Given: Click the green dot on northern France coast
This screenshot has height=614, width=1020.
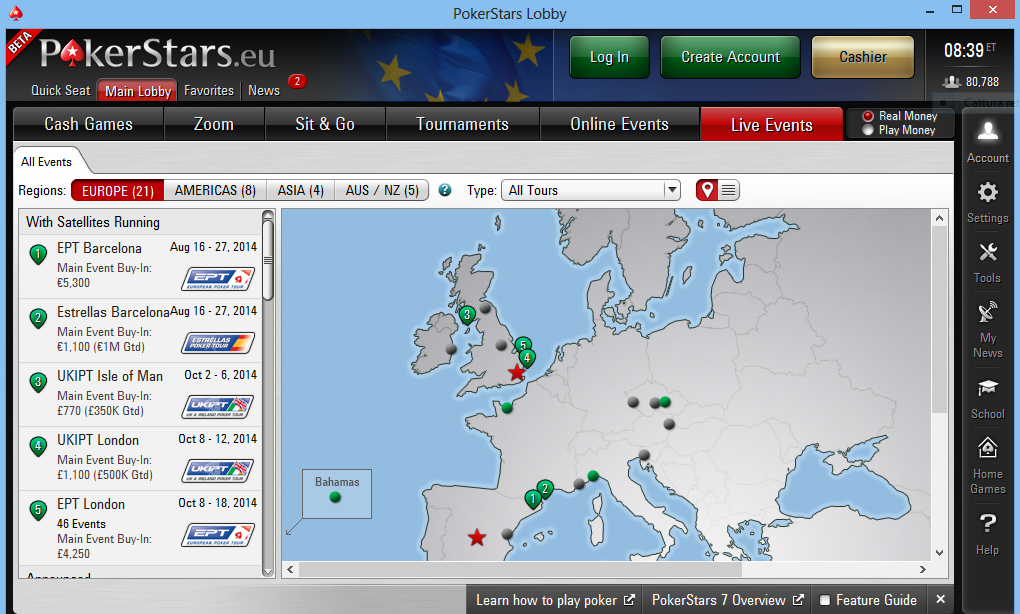Looking at the screenshot, I should 507,408.
